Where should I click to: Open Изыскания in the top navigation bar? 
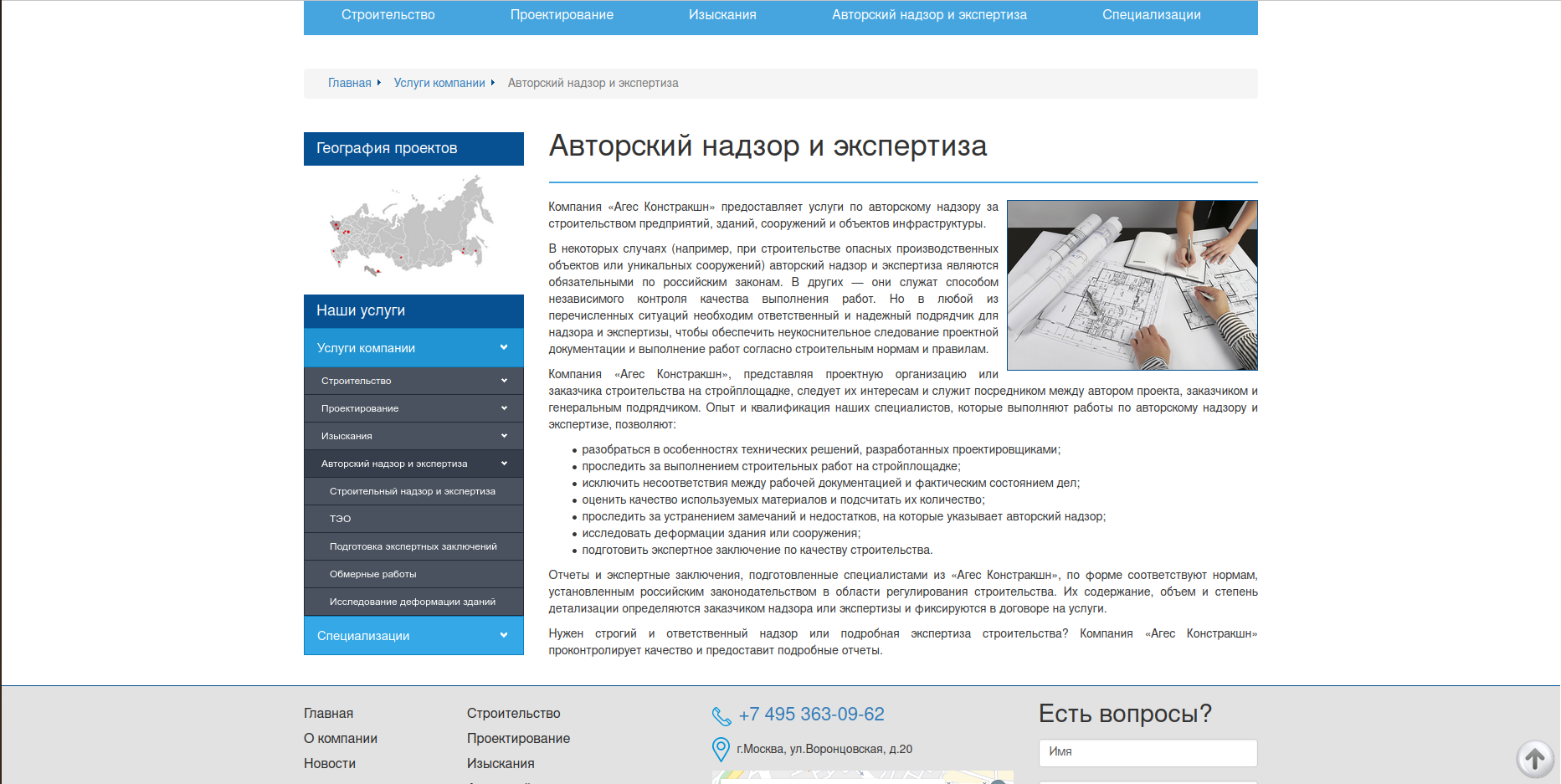coord(722,15)
